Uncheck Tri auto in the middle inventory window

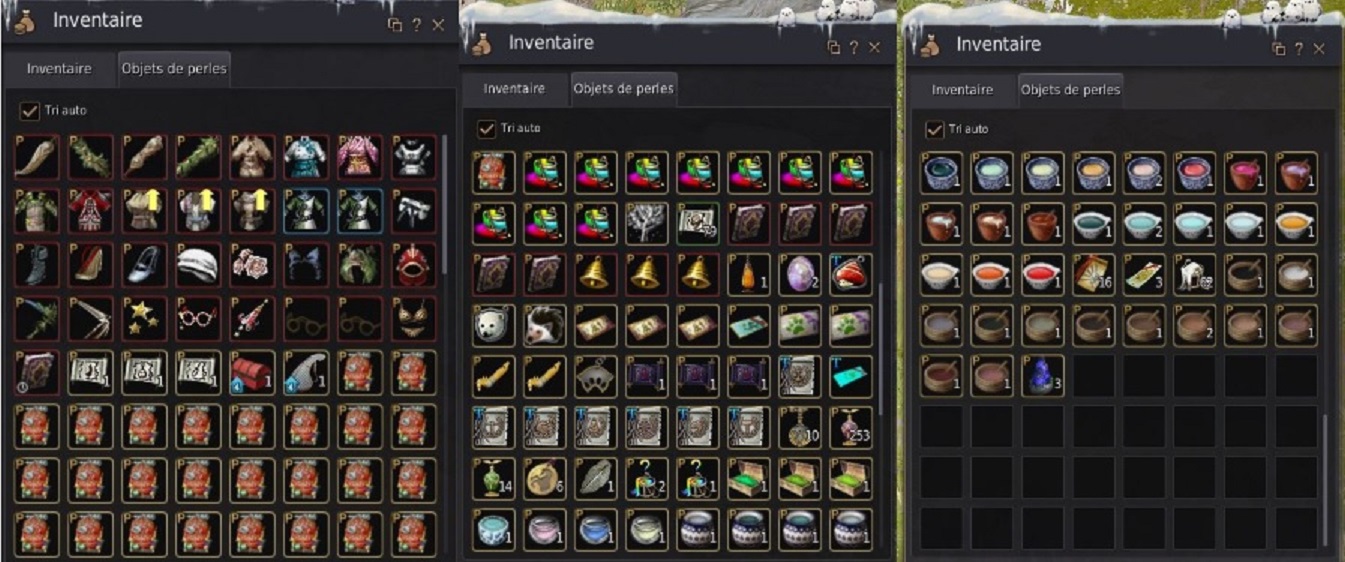point(486,128)
